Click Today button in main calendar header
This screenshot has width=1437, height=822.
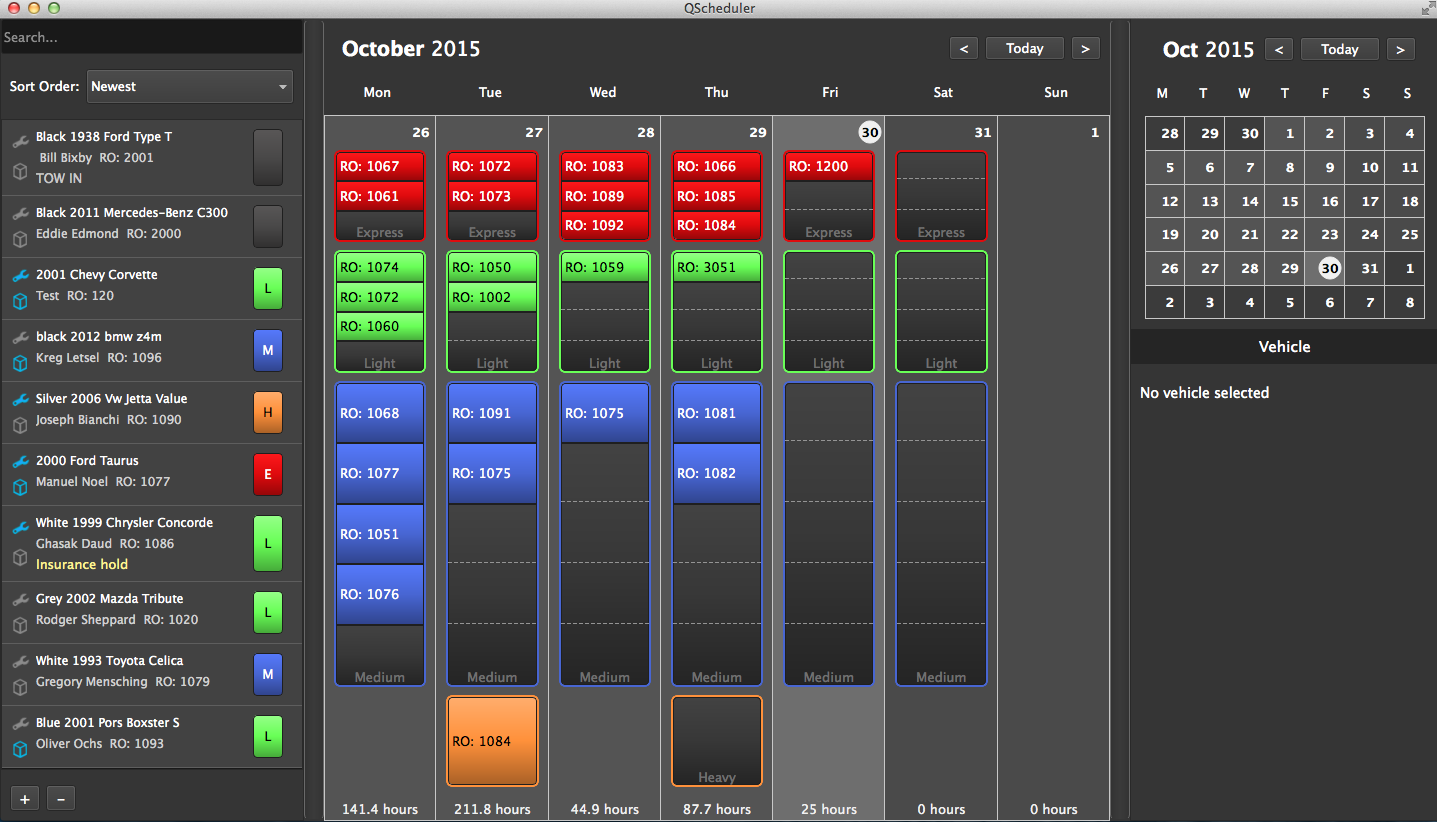click(1024, 48)
